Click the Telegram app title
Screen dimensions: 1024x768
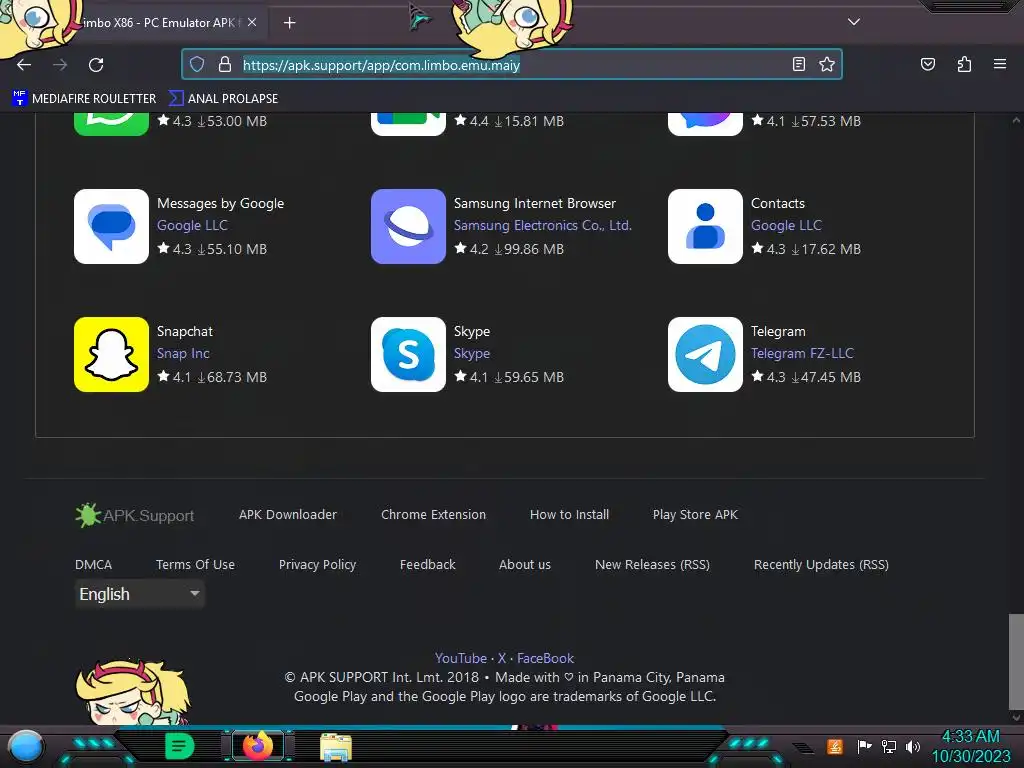tap(778, 331)
